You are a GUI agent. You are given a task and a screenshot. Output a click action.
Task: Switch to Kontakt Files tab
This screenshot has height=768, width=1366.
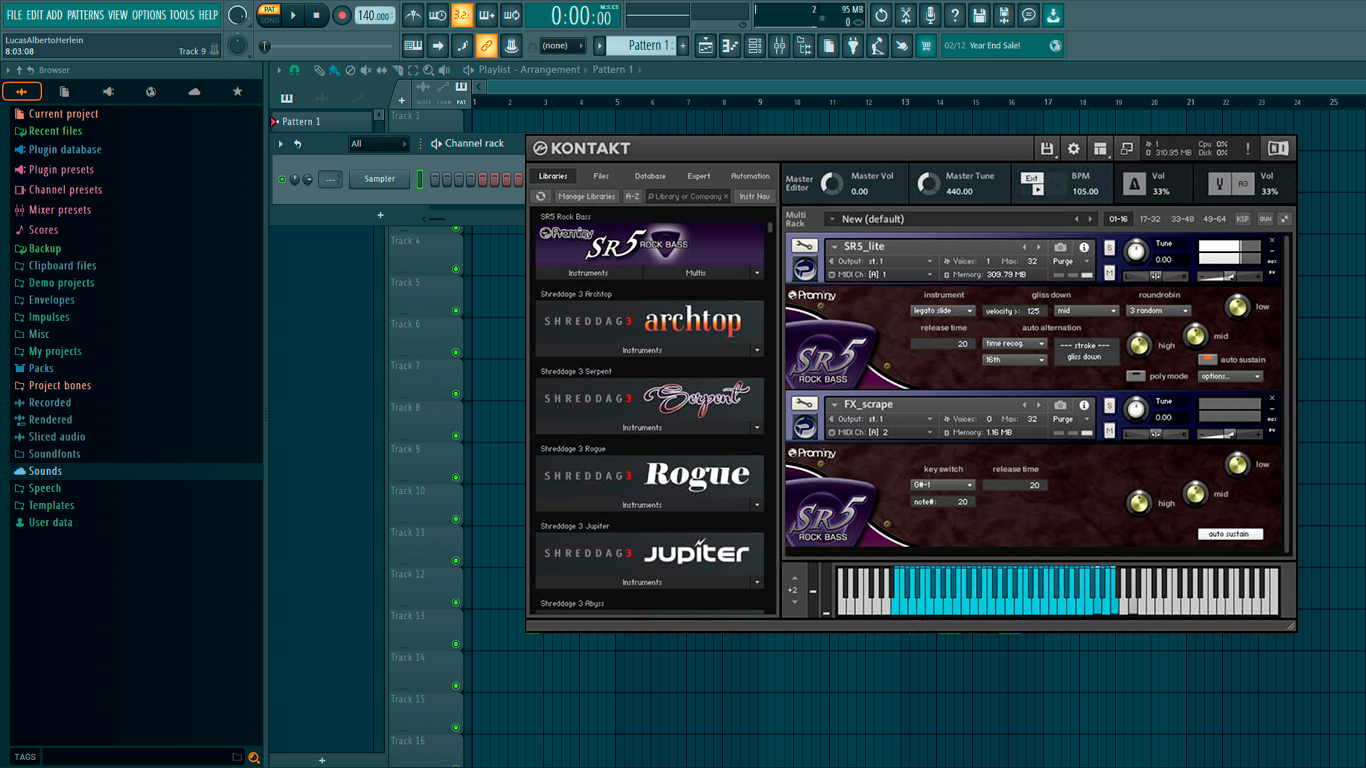[x=601, y=176]
